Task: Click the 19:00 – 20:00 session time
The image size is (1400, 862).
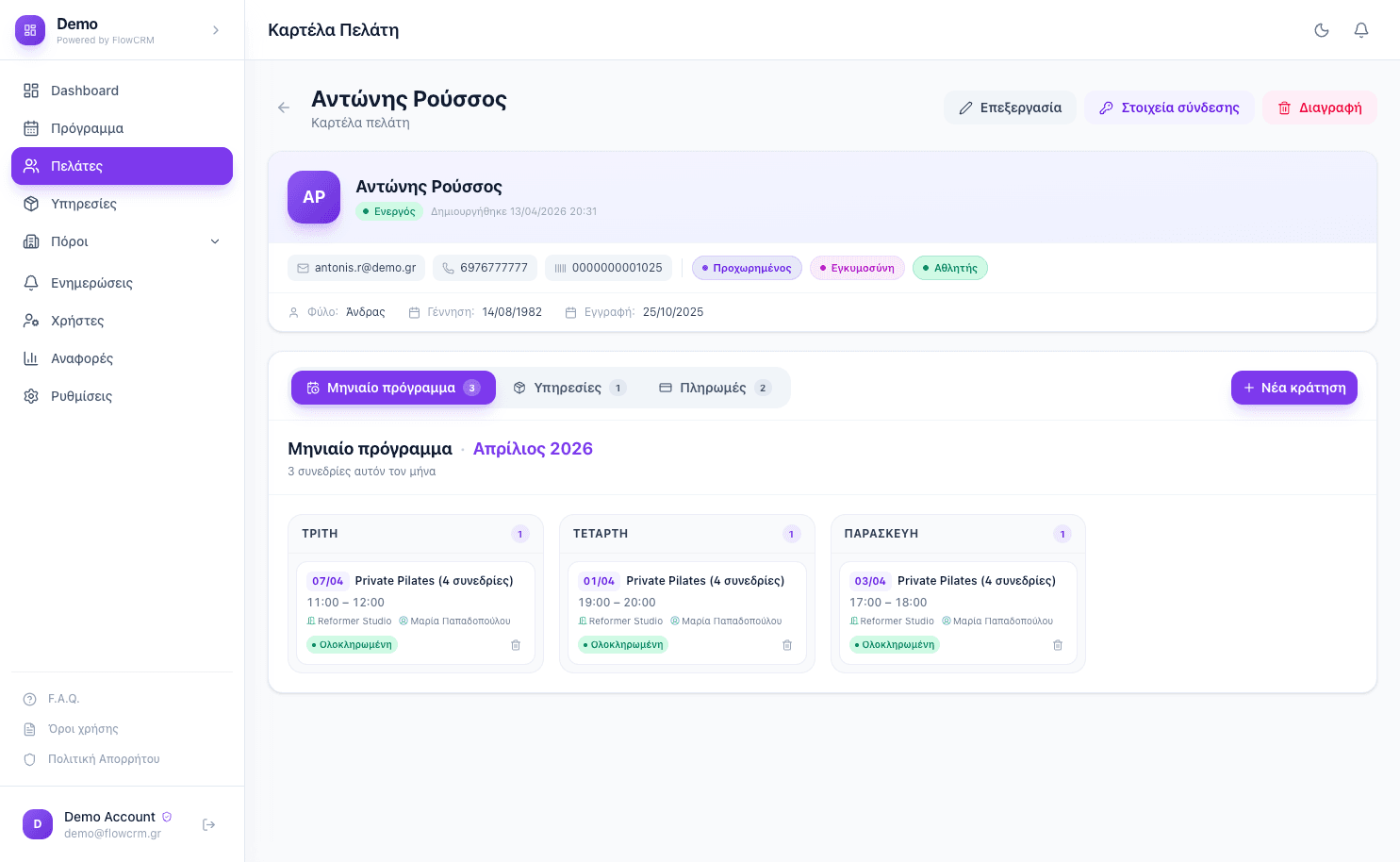Action: 617,603
